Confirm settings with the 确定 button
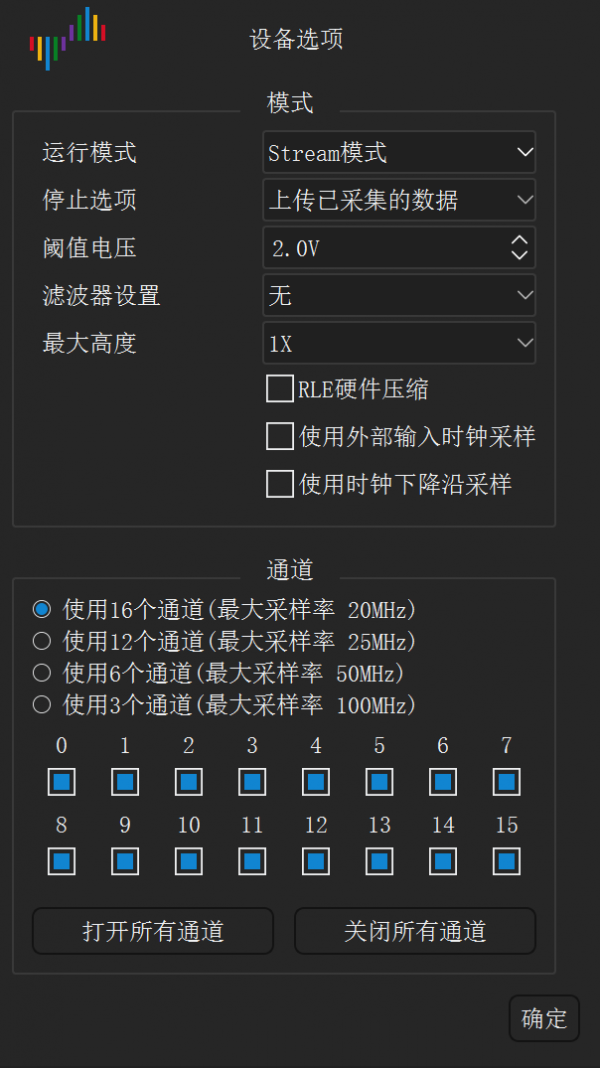Viewport: 600px width, 1068px height. click(x=544, y=1018)
